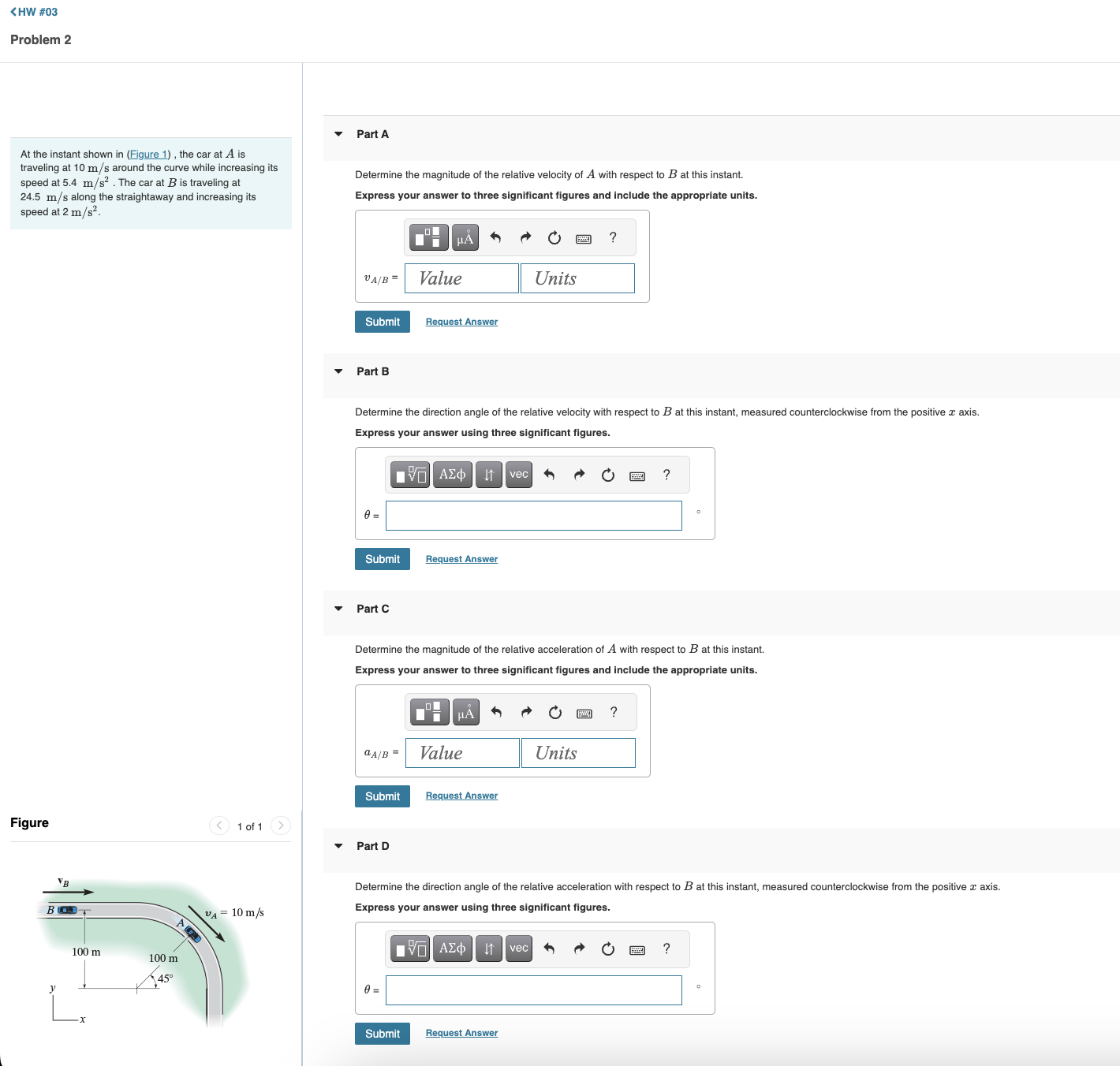Open templates icon in Part C toolbar
Screen dimensions: 1120x1066
pyautogui.click(x=430, y=712)
